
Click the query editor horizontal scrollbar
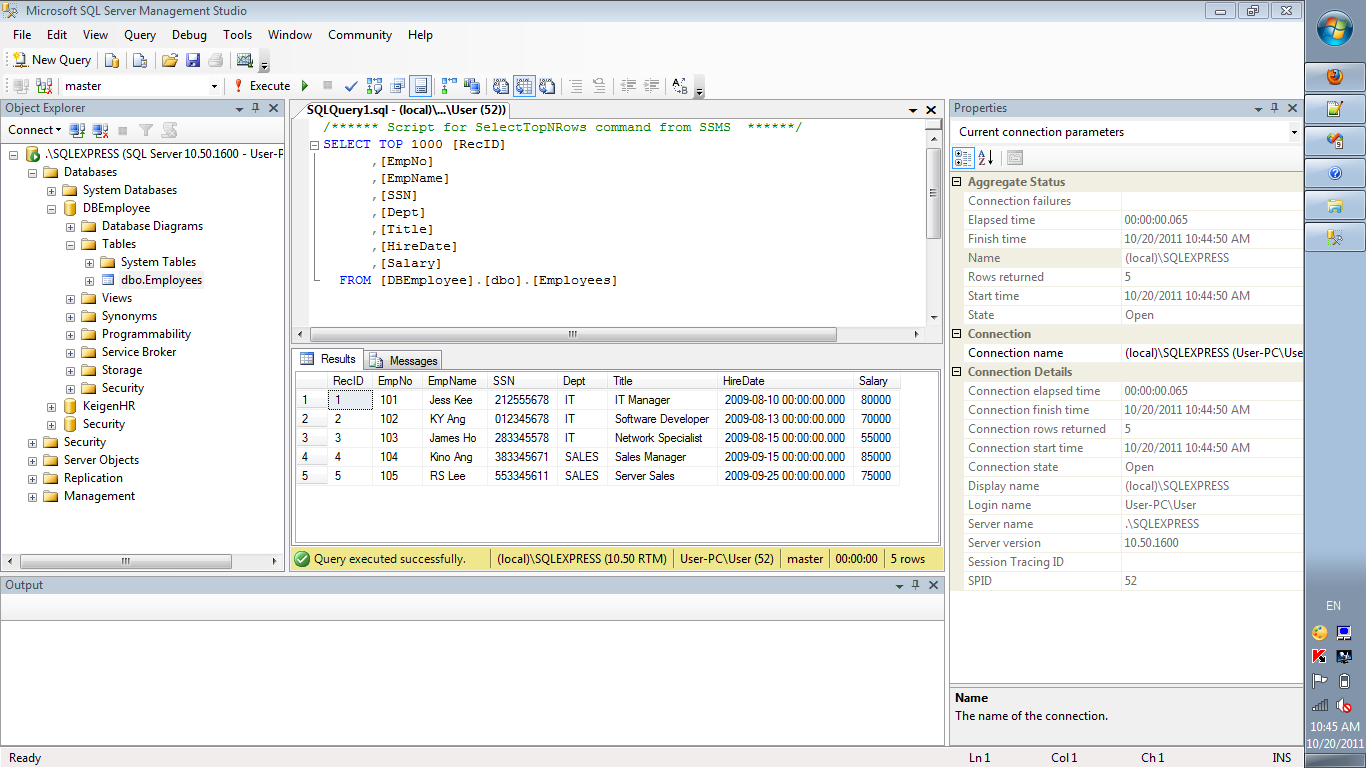click(573, 335)
